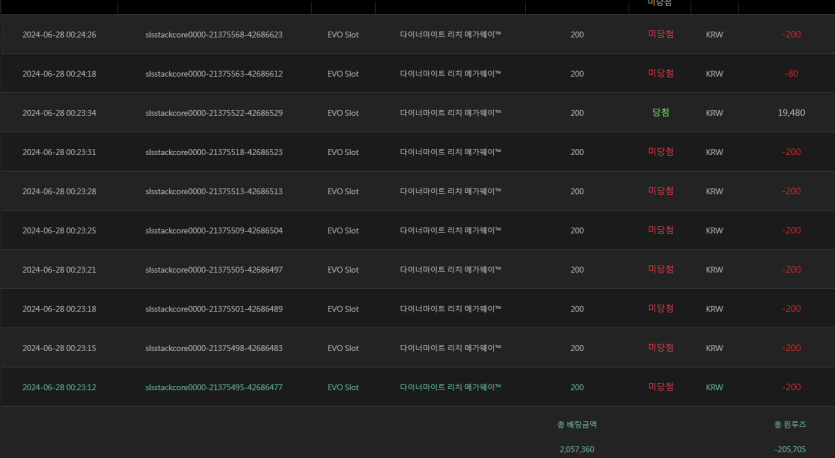Click timestamp 2024-06-28 00:23:21

[59, 270]
